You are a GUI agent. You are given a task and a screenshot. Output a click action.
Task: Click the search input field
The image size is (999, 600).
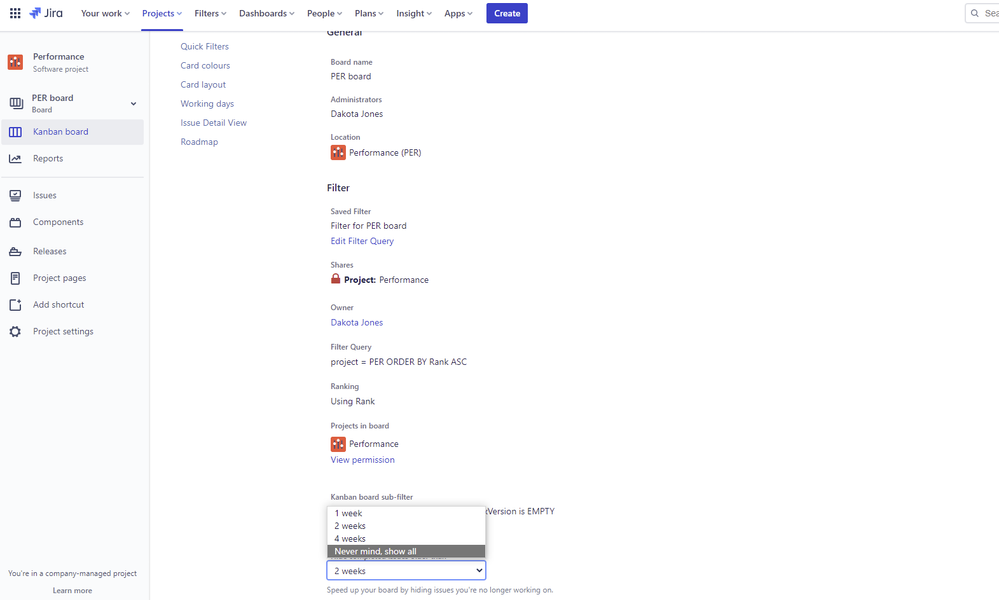982,13
